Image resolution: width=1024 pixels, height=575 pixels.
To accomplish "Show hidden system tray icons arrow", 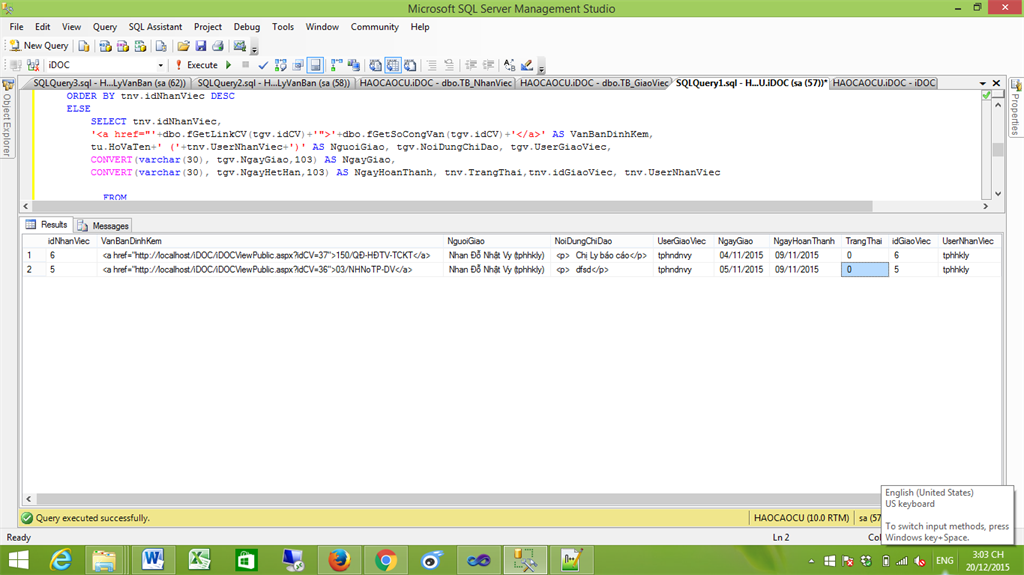I will pyautogui.click(x=811, y=561).
